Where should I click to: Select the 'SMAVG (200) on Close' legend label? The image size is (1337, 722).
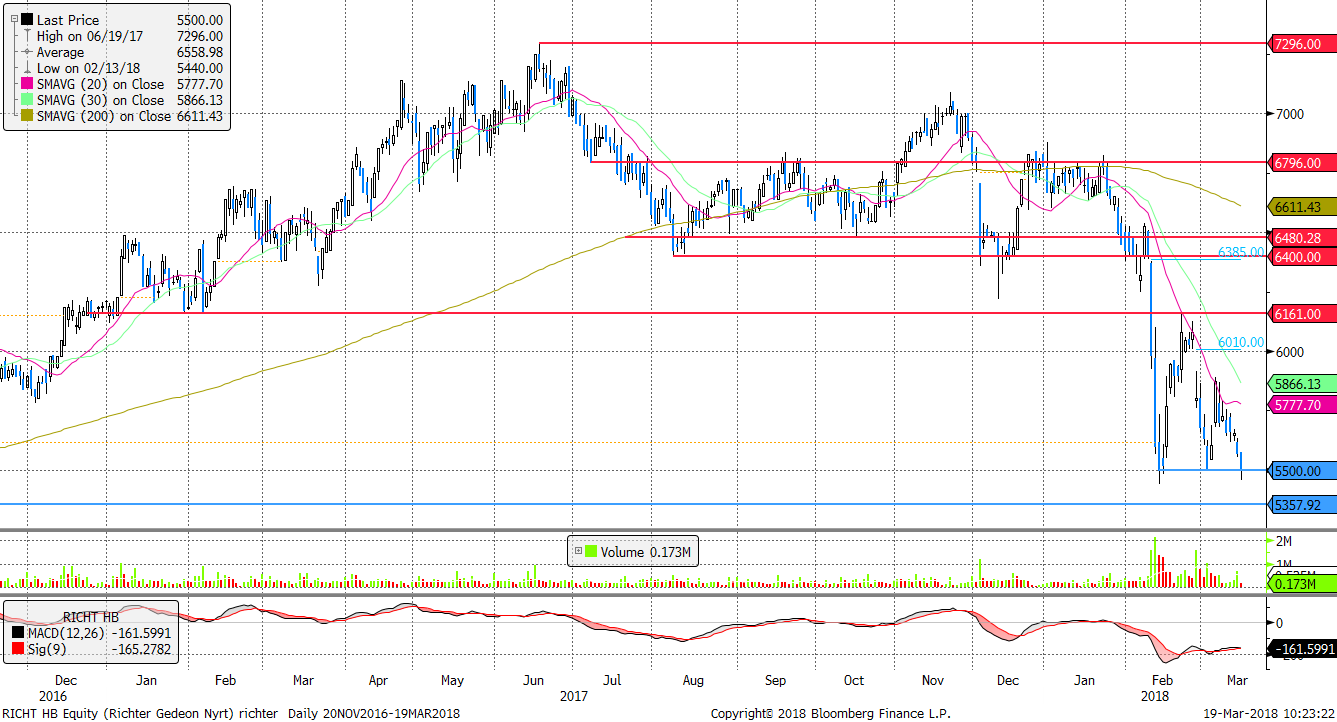coord(104,116)
